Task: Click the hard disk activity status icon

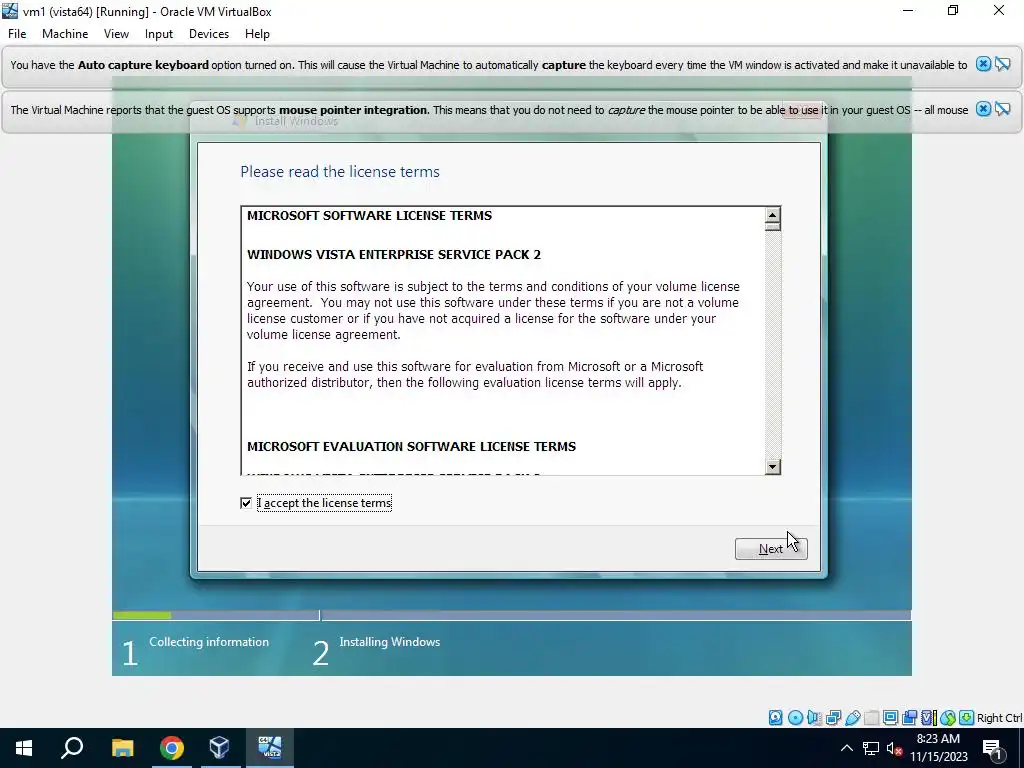Action: (x=775, y=718)
